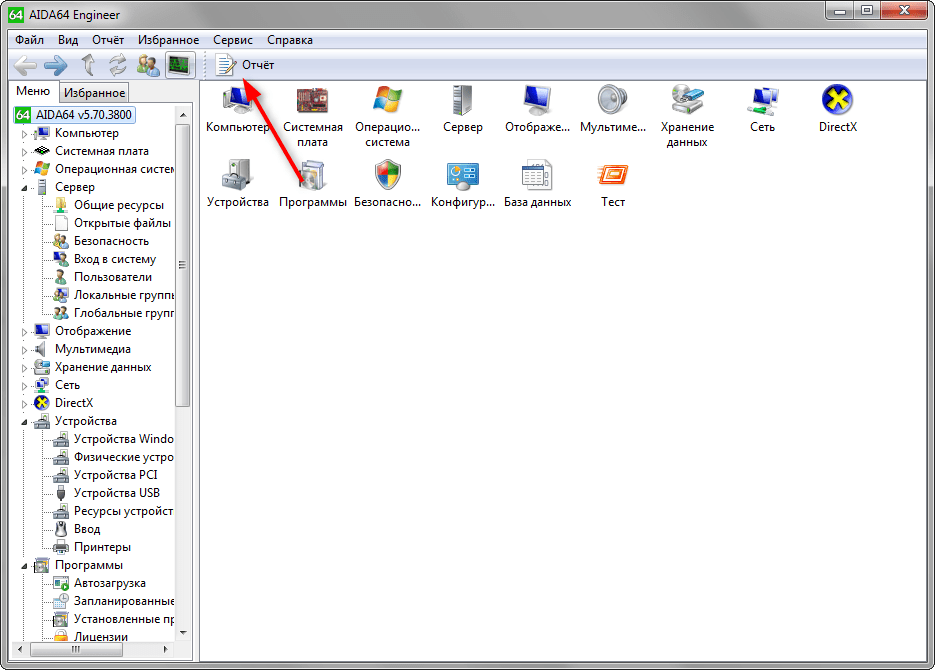Go back with the left arrow toolbar button
Screen dimensions: 935x670
tap(25, 65)
